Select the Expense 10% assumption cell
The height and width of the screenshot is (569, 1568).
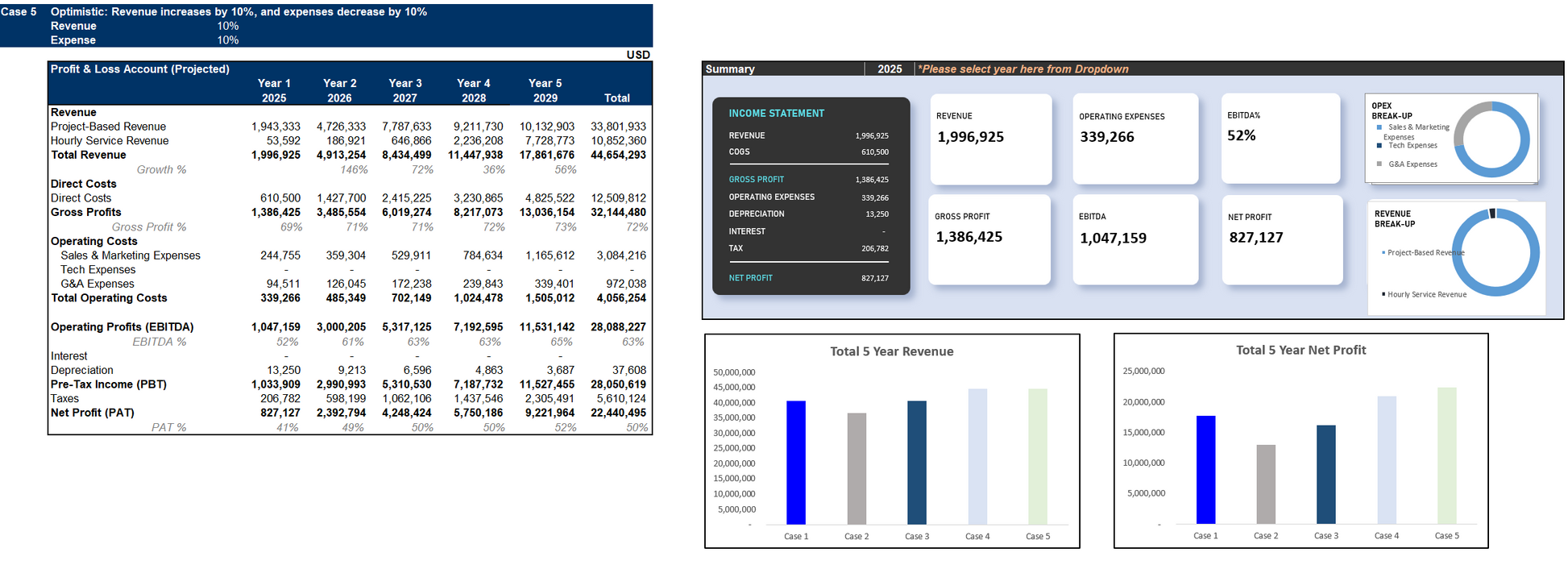click(x=227, y=40)
